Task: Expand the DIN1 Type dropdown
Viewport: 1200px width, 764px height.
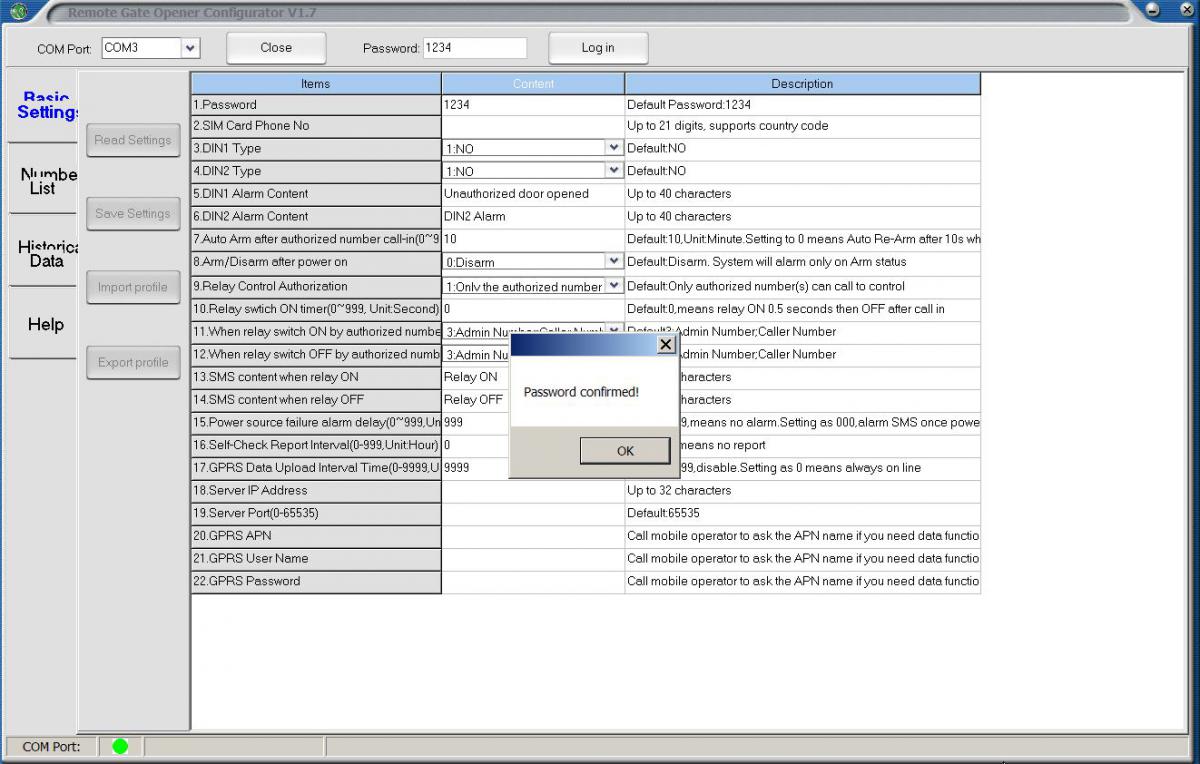Action: click(614, 148)
